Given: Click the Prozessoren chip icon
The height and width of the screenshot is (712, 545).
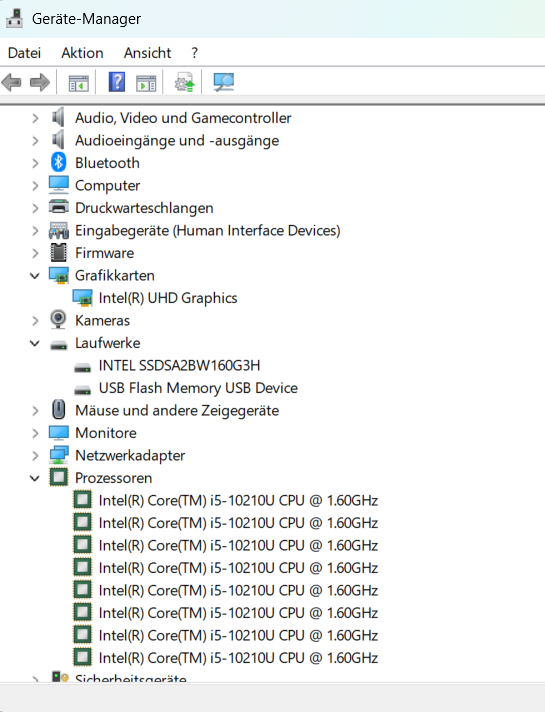Looking at the screenshot, I should point(59,477).
